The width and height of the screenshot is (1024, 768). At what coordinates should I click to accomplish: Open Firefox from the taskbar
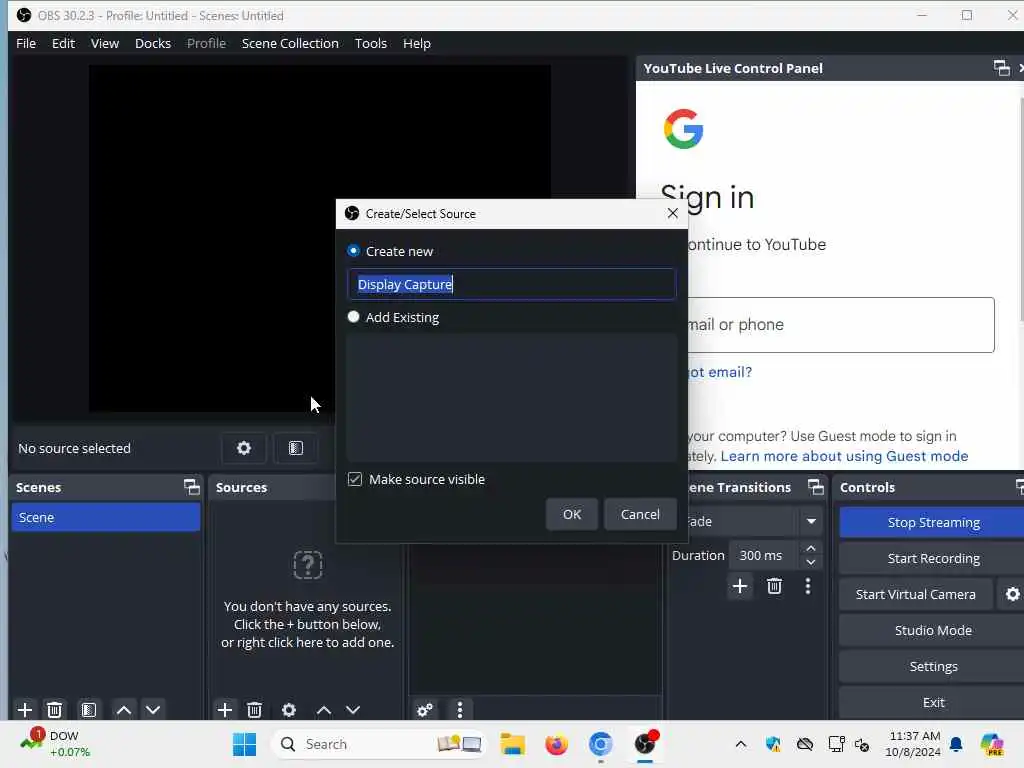point(556,744)
